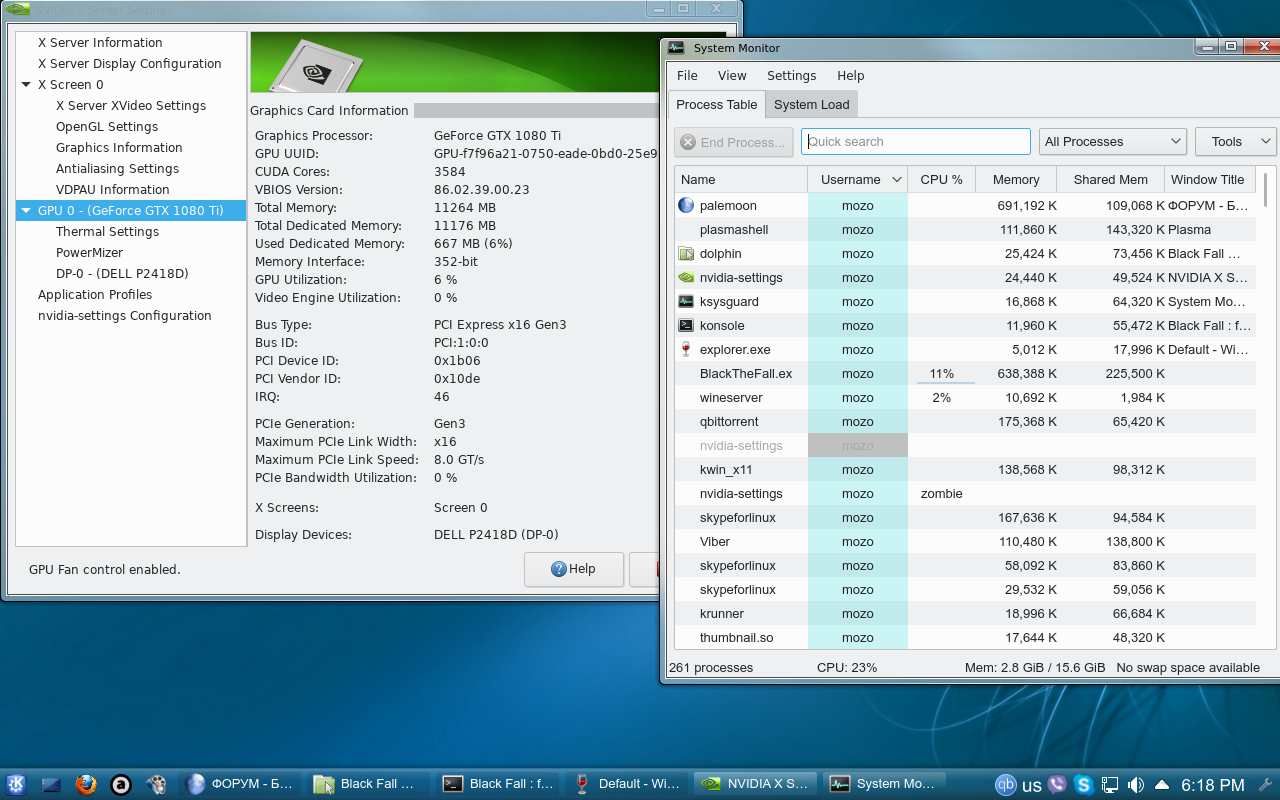Viewport: 1280px width, 800px height.
Task: Click the End Process button
Action: point(734,142)
